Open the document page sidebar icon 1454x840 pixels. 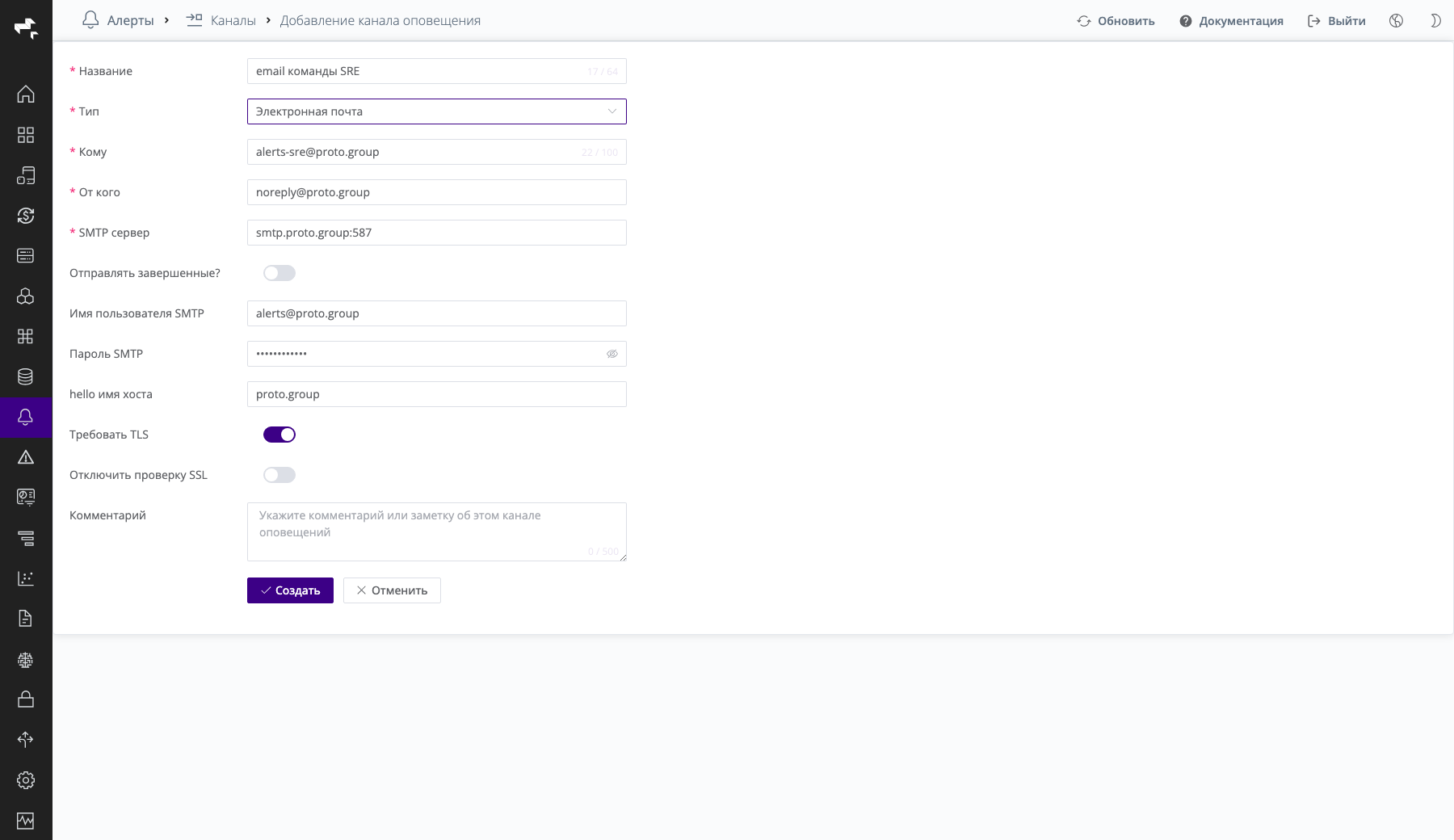pyautogui.click(x=26, y=619)
